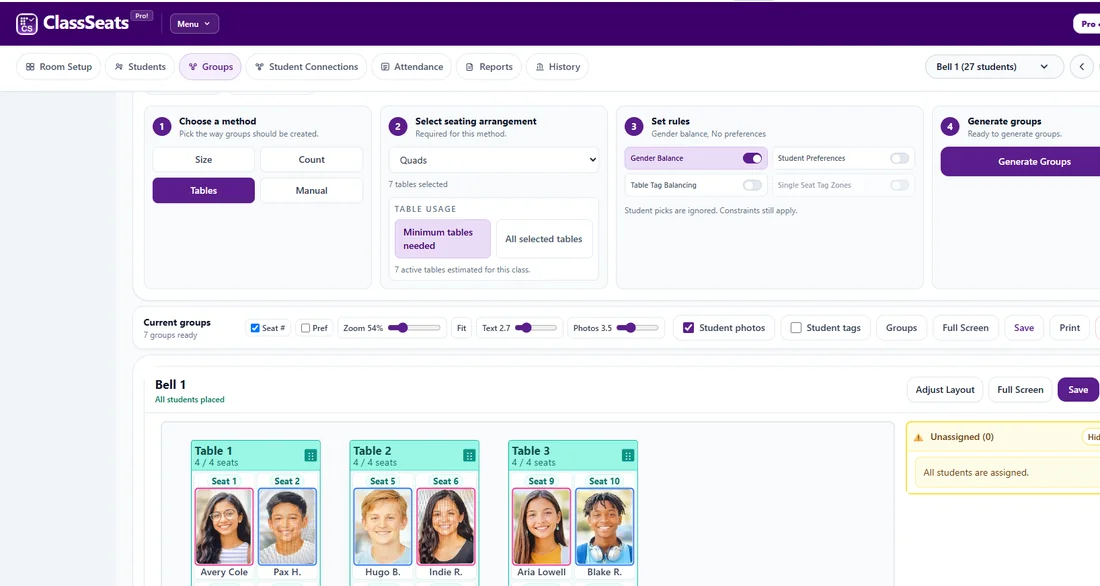This screenshot has width=1100, height=586.
Task: Select Indie R.'s student photo
Action: 445,526
